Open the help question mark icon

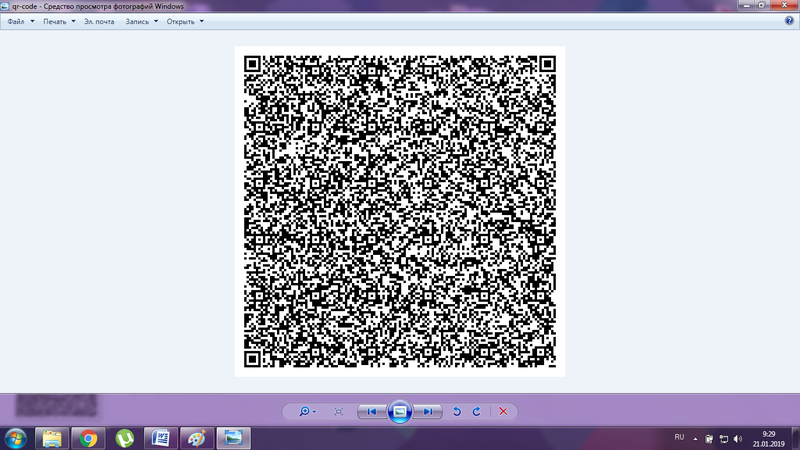click(789, 21)
